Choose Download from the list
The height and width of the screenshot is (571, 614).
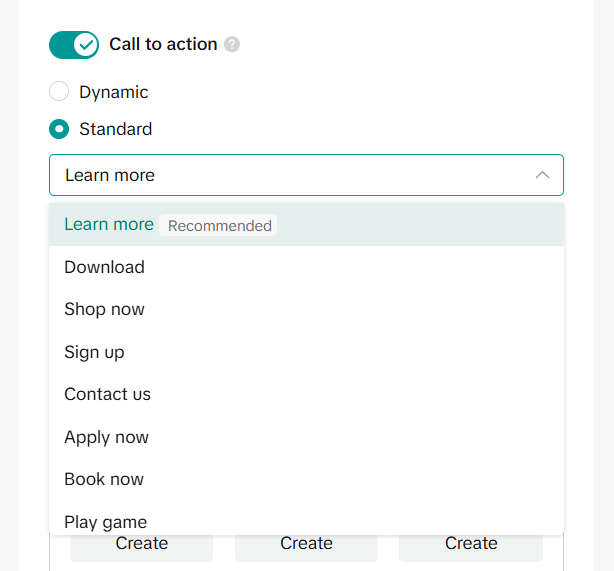104,267
